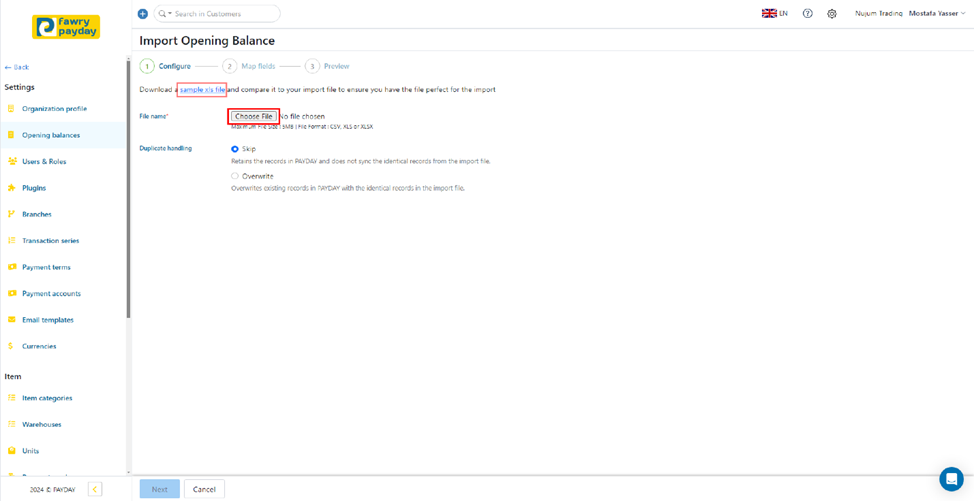Open the chat support bubble icon

coord(950,479)
